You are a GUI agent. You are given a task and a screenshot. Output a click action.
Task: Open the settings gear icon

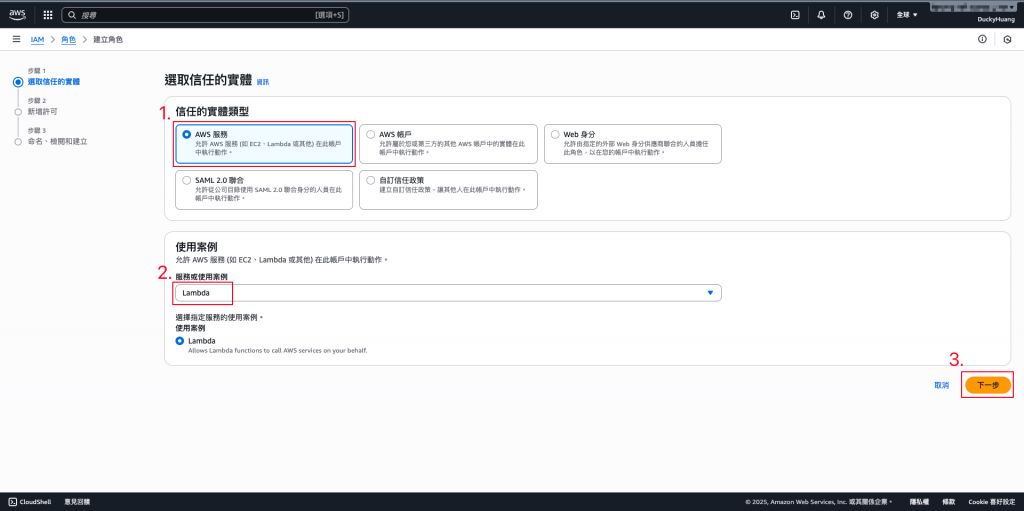[x=874, y=14]
